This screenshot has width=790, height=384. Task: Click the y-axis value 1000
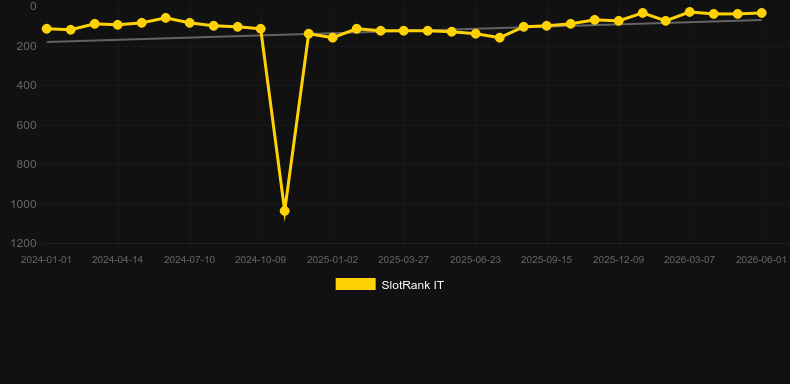click(x=24, y=204)
